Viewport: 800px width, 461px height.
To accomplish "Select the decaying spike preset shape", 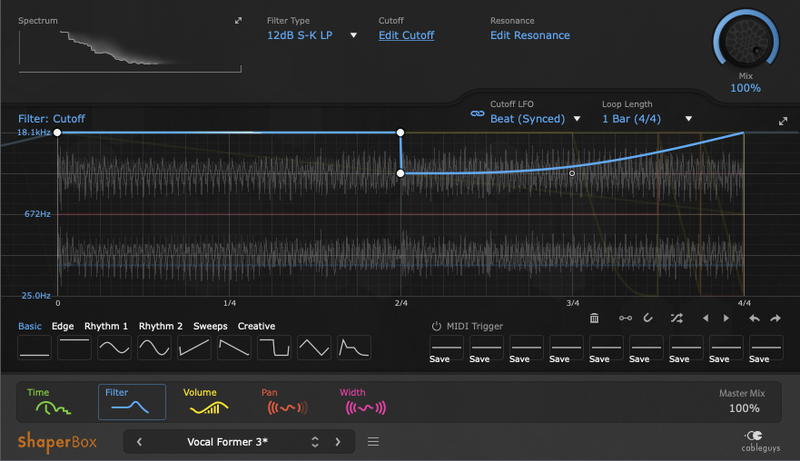I will click(354, 348).
